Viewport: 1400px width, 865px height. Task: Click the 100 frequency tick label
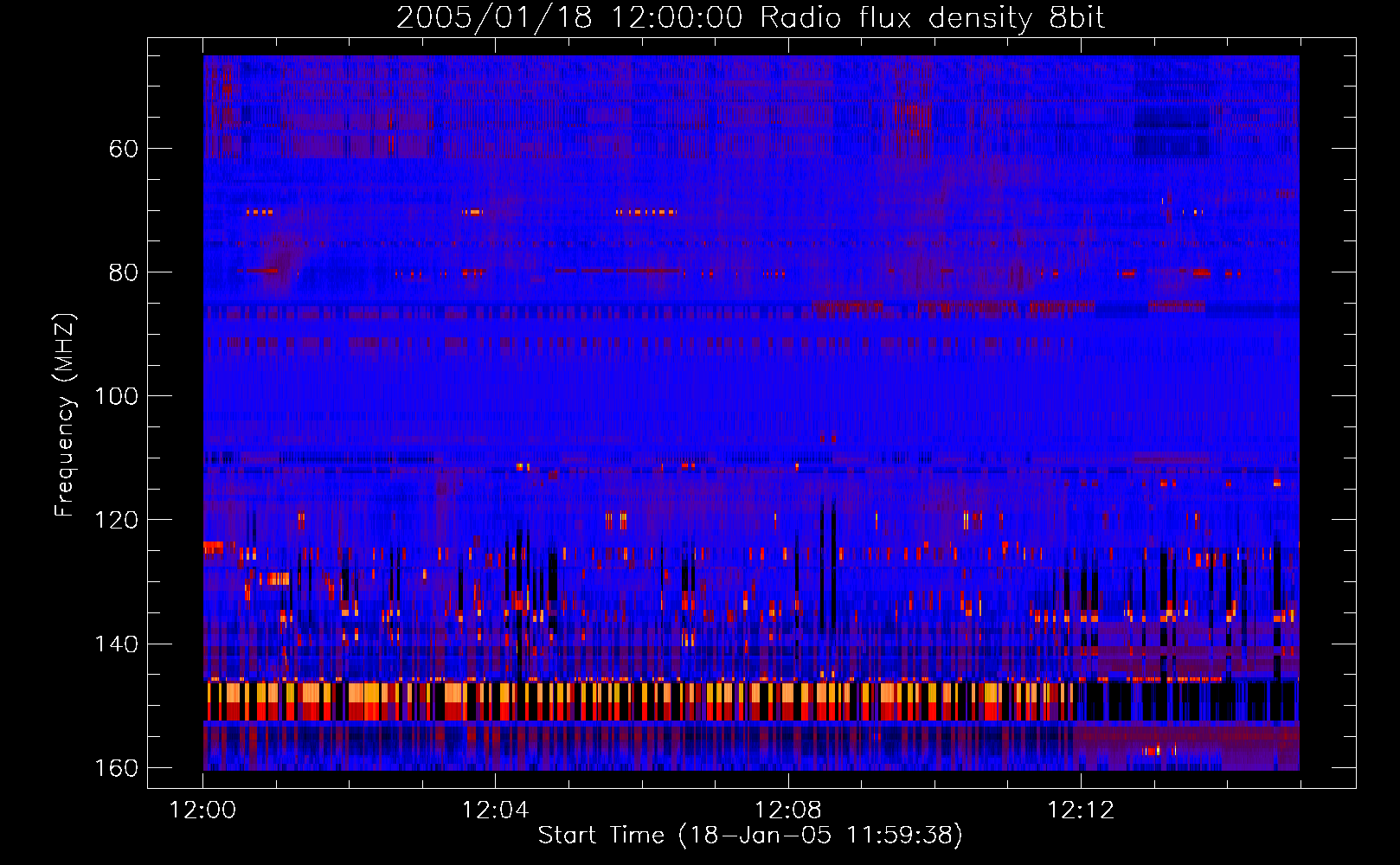(116, 396)
